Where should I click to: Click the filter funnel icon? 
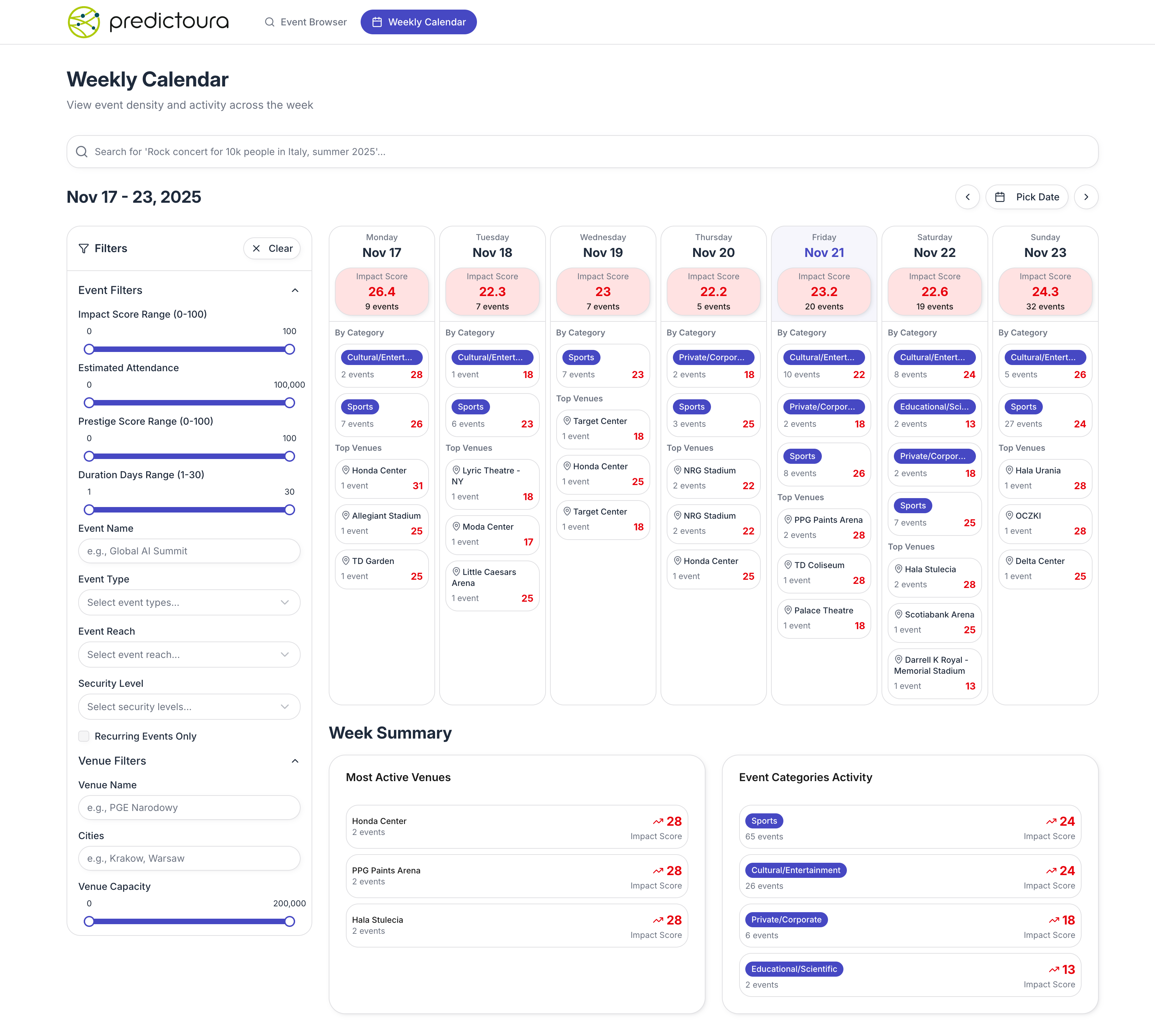[84, 248]
